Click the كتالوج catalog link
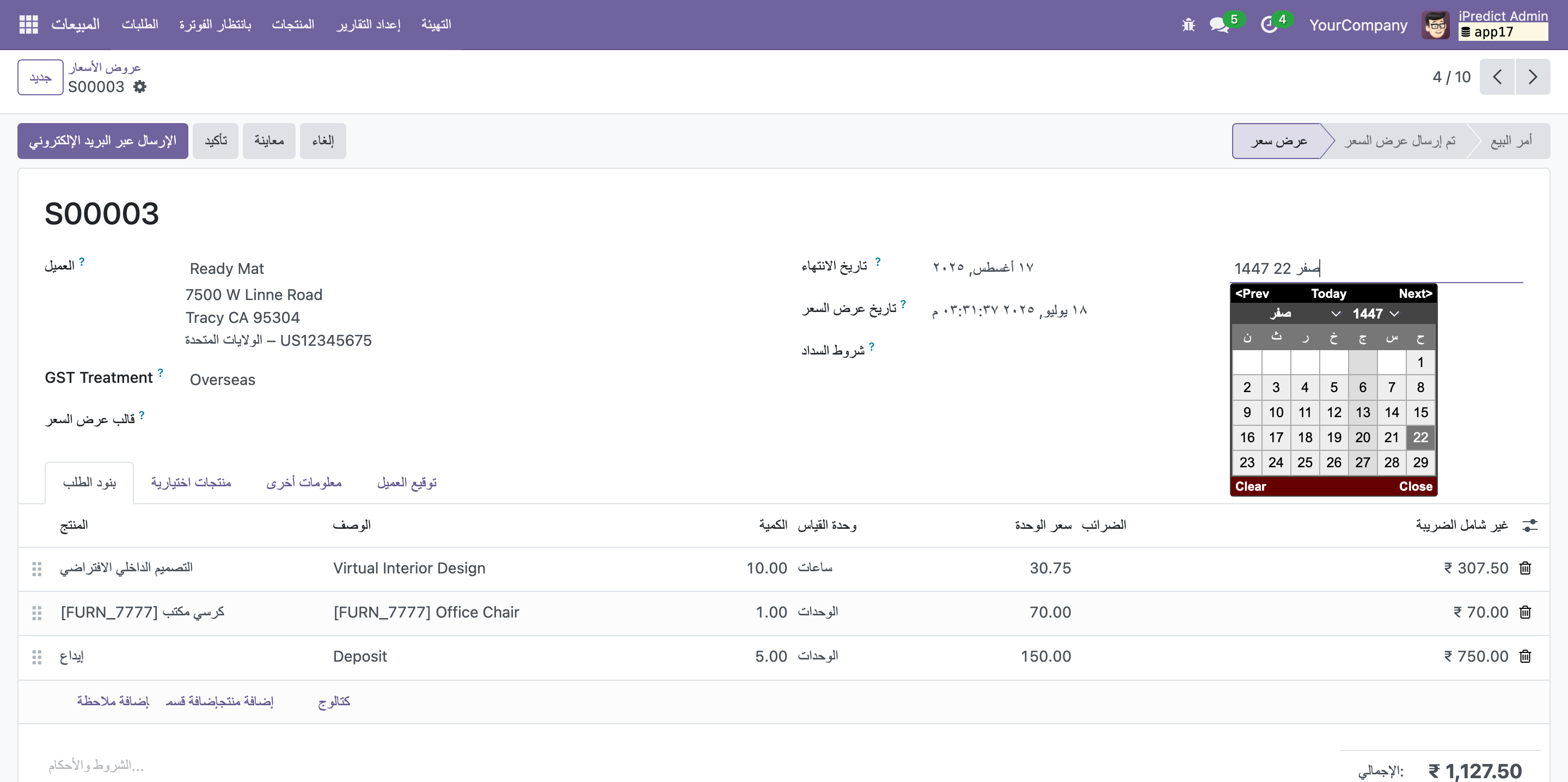Viewport: 1568px width, 782px height. tap(334, 701)
